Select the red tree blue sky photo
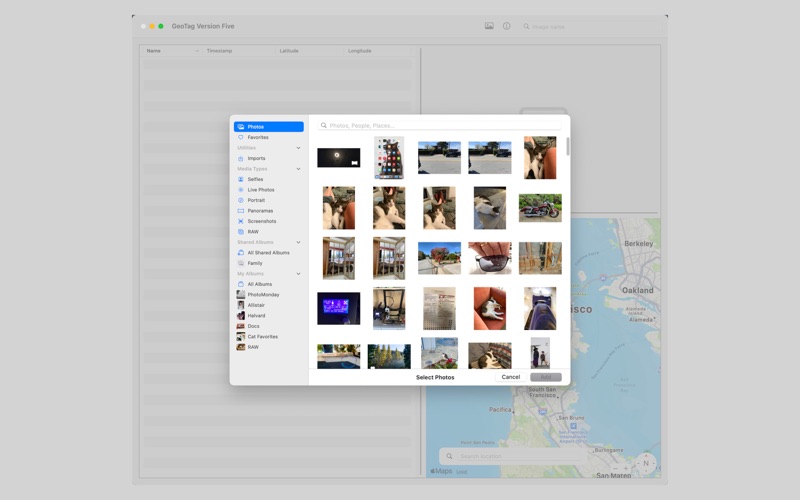The image size is (800, 500). tap(439, 258)
